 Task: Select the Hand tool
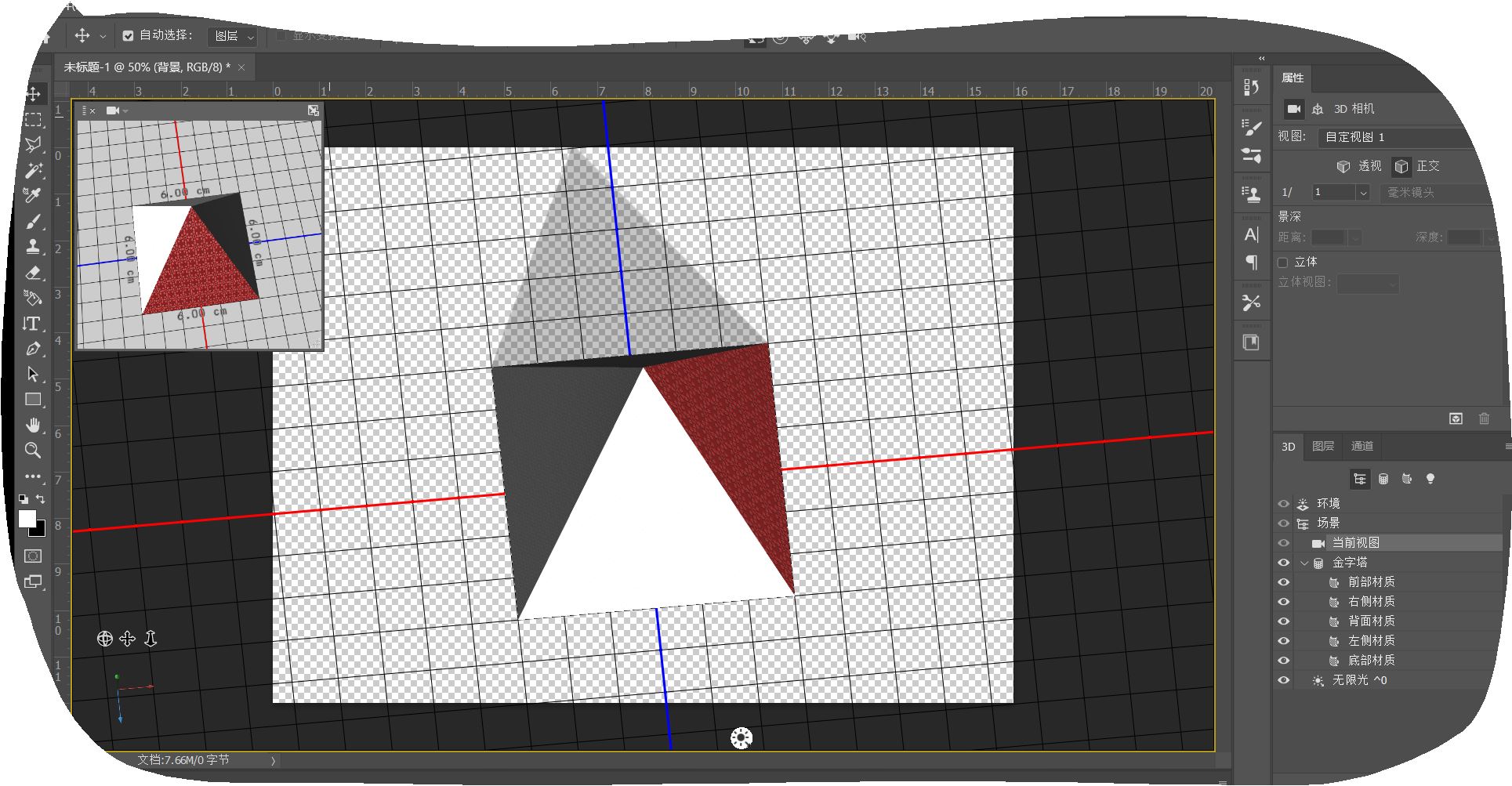point(33,426)
